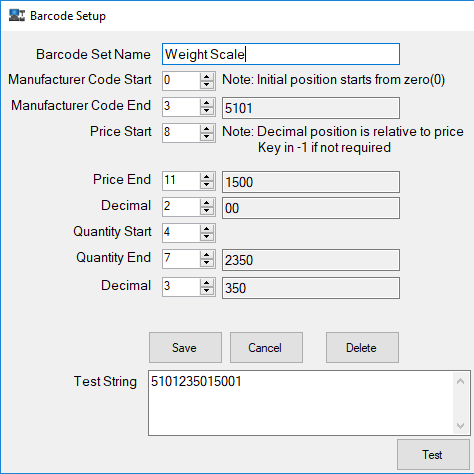The width and height of the screenshot is (474, 474).
Task: Select the price result field showing 1500
Action: [x=311, y=182]
